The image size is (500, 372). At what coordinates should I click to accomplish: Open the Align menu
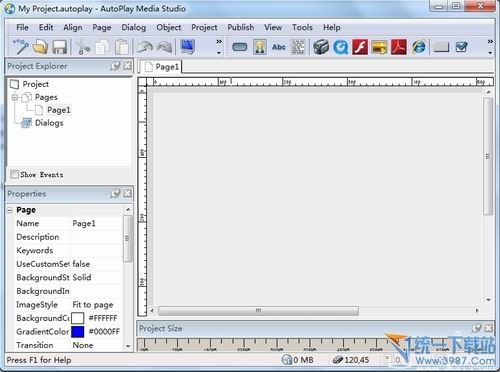coord(73,27)
